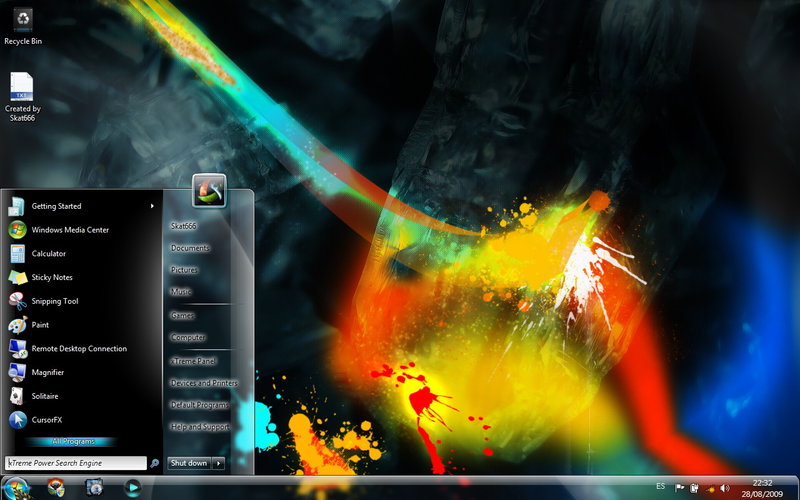The height and width of the screenshot is (500, 800).
Task: Open the Recycle Bin desktop icon
Action: pos(22,20)
